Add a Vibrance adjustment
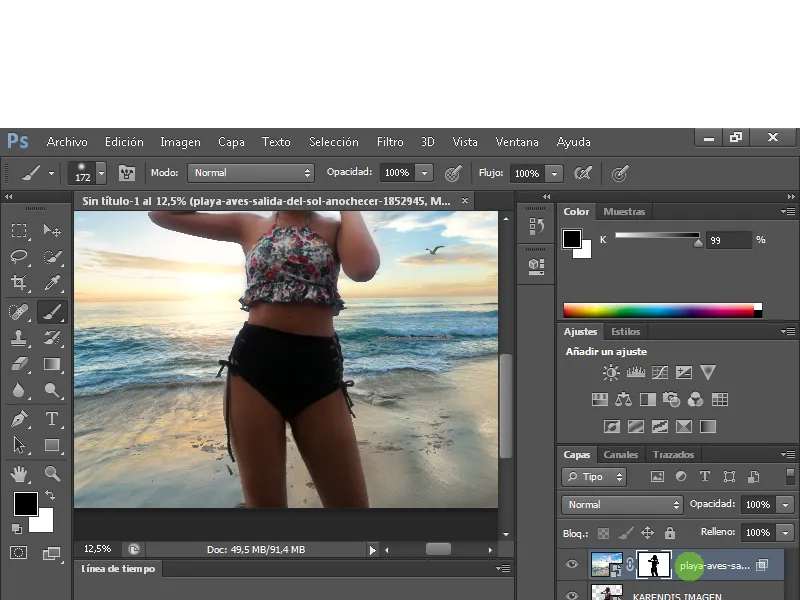The image size is (800, 600). click(x=708, y=372)
